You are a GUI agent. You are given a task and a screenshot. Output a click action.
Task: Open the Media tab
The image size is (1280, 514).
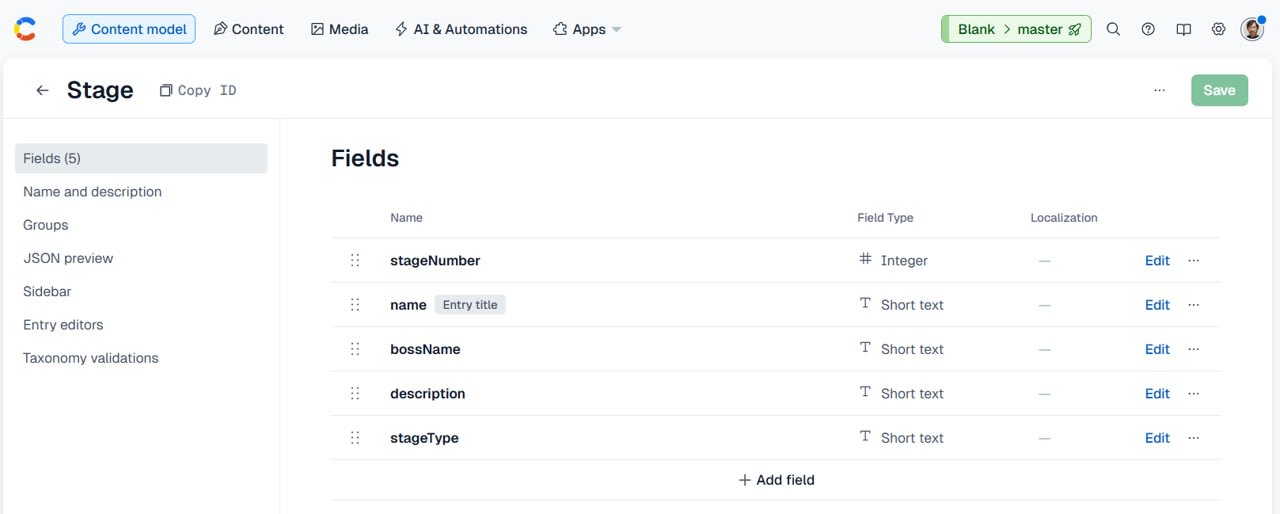339,29
